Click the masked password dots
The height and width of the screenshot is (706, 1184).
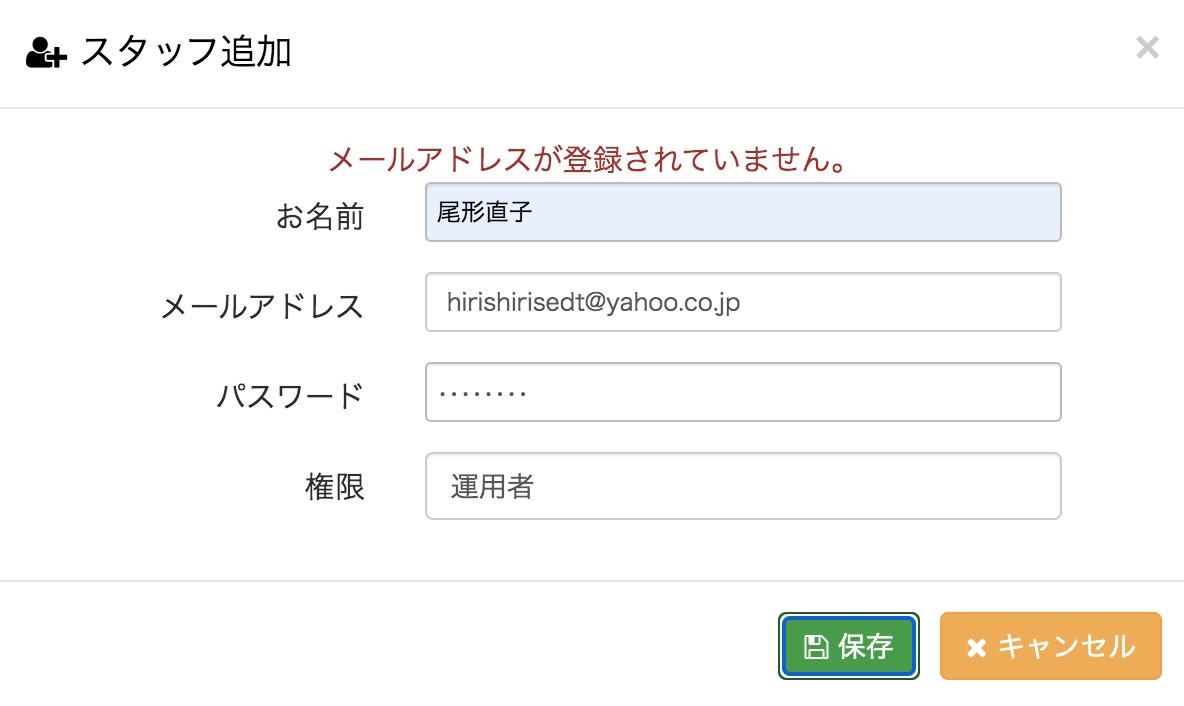pos(483,393)
